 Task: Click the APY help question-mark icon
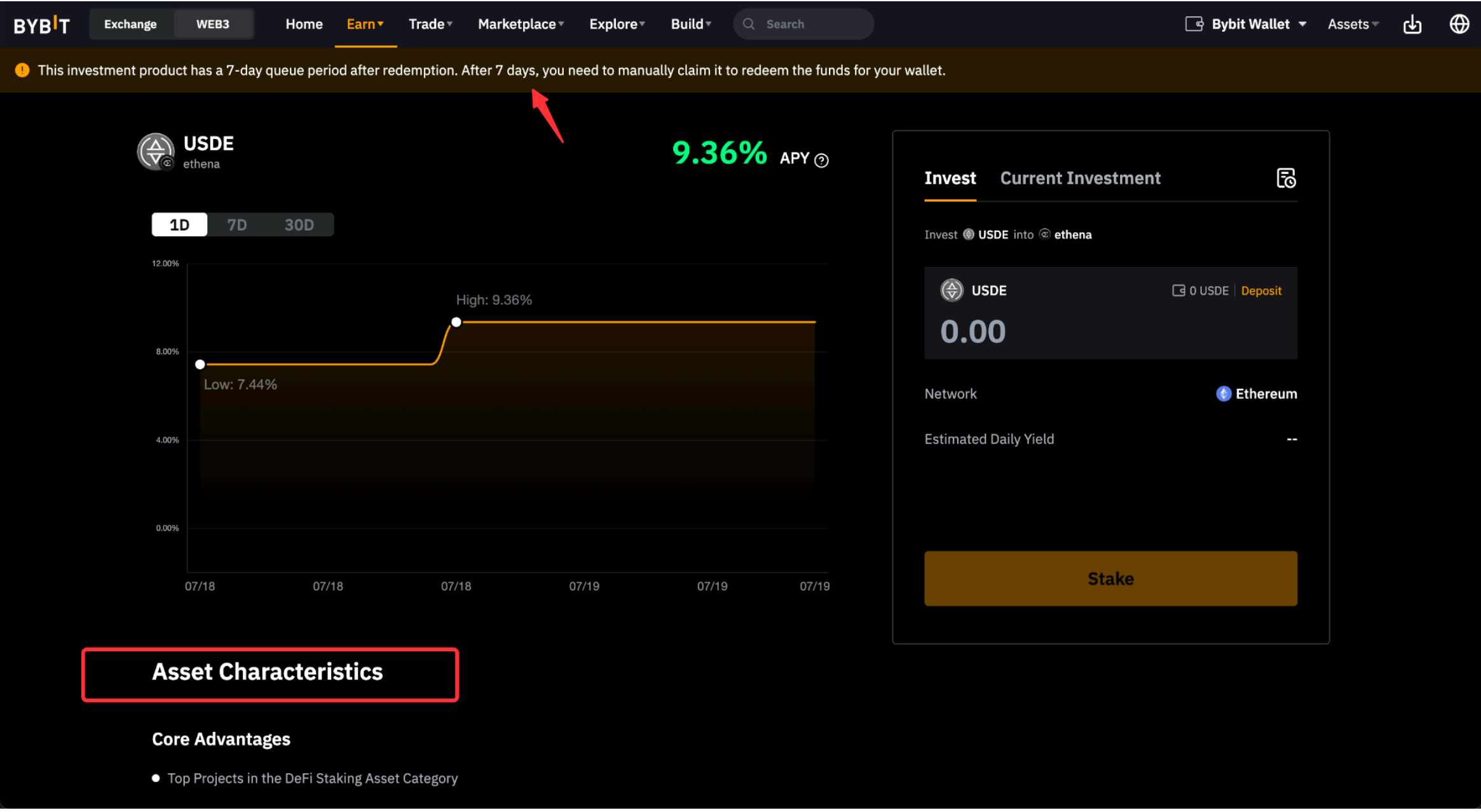coord(821,160)
